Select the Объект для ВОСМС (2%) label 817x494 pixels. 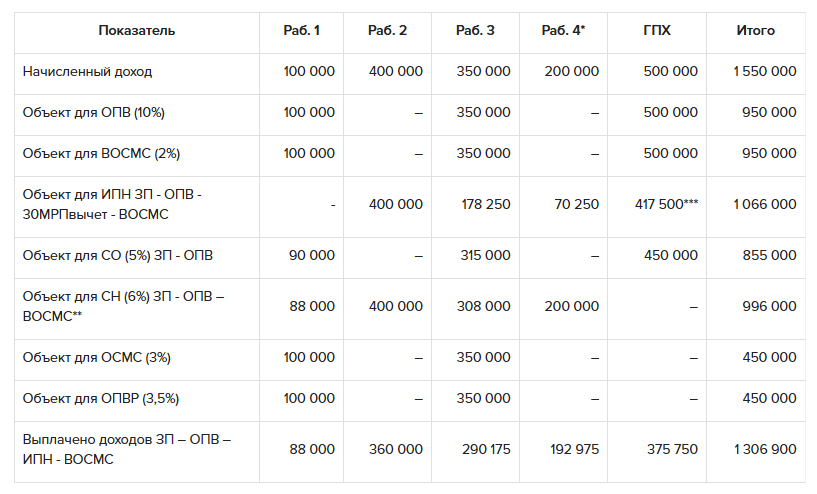pos(101,154)
